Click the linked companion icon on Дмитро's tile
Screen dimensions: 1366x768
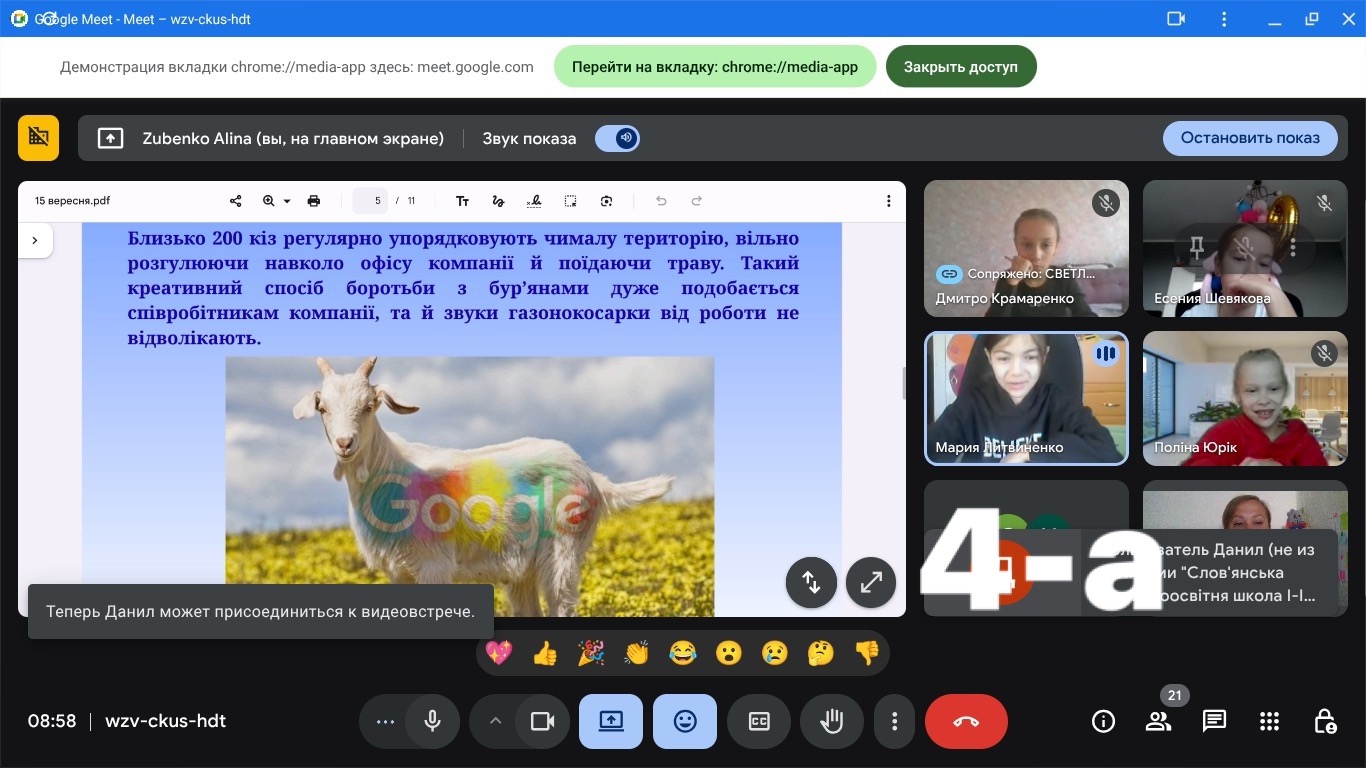949,274
